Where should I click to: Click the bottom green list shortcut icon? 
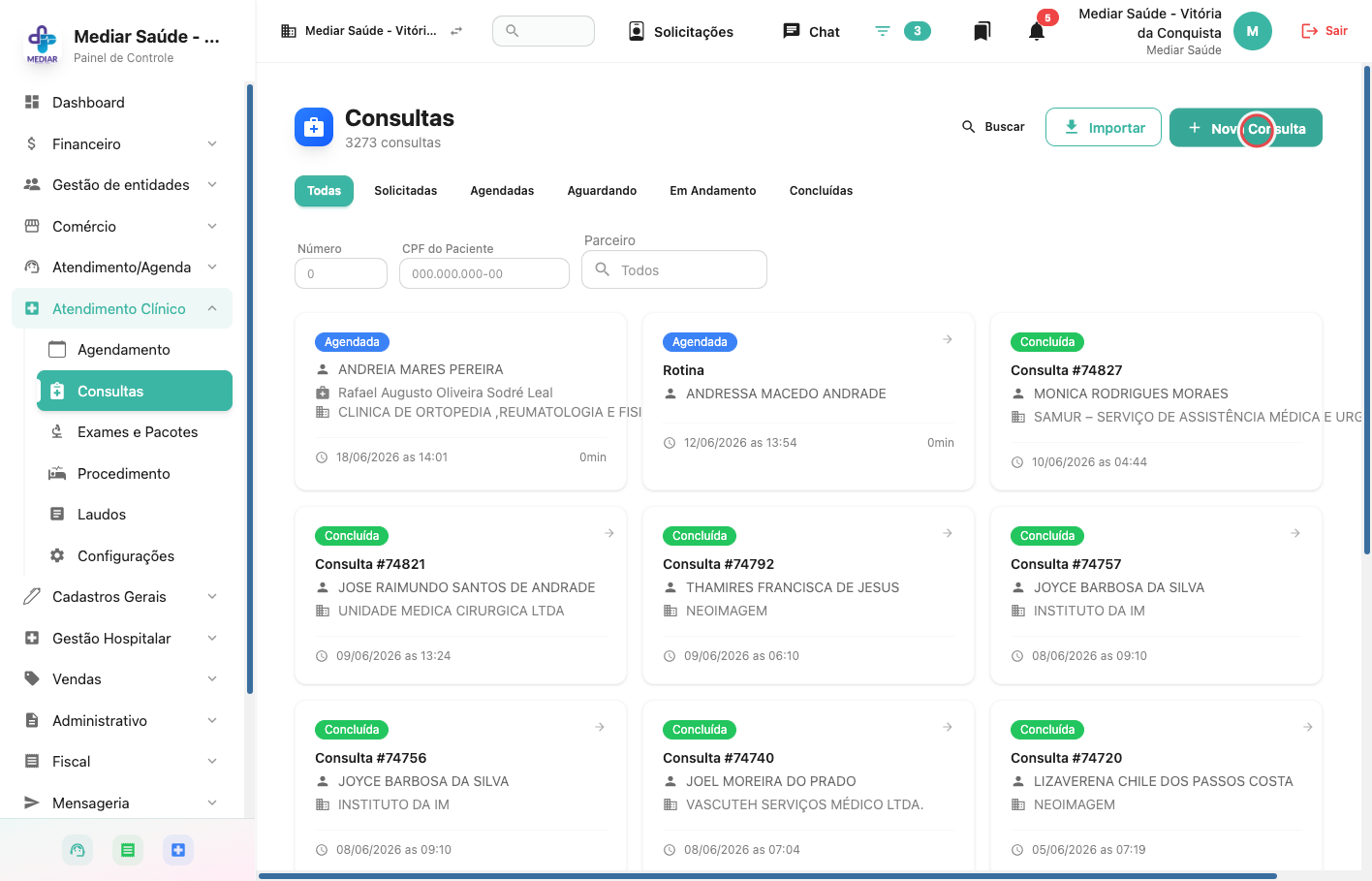tap(128, 850)
